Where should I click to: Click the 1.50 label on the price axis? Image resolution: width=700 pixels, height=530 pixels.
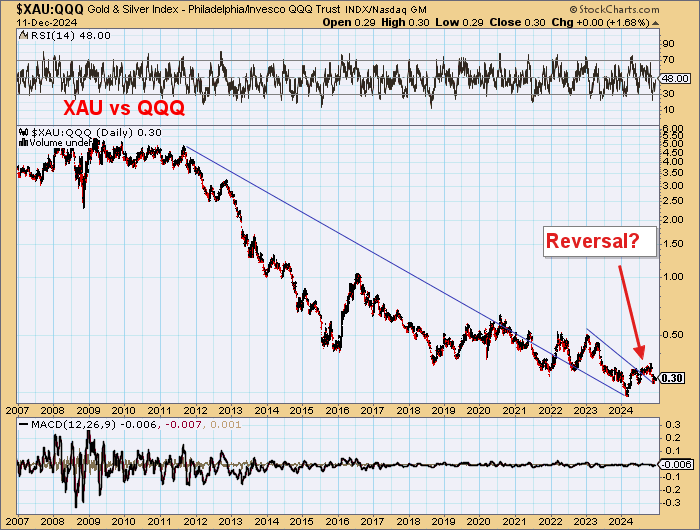pyautogui.click(x=673, y=244)
